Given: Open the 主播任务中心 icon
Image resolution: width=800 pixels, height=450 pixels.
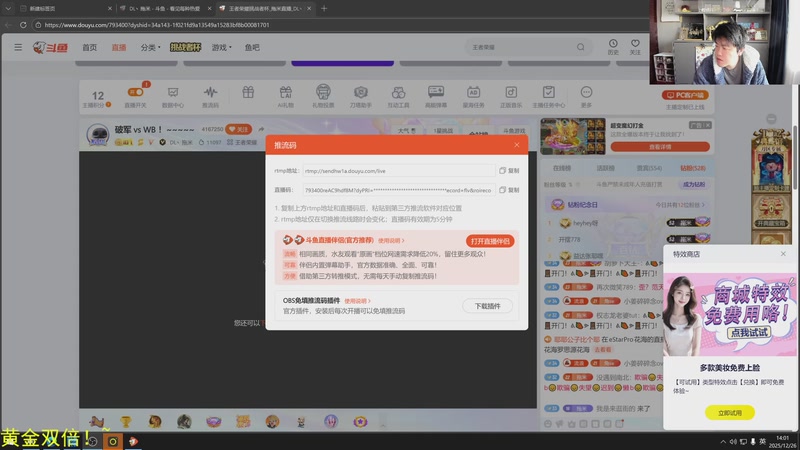Looking at the screenshot, I should point(548,97).
